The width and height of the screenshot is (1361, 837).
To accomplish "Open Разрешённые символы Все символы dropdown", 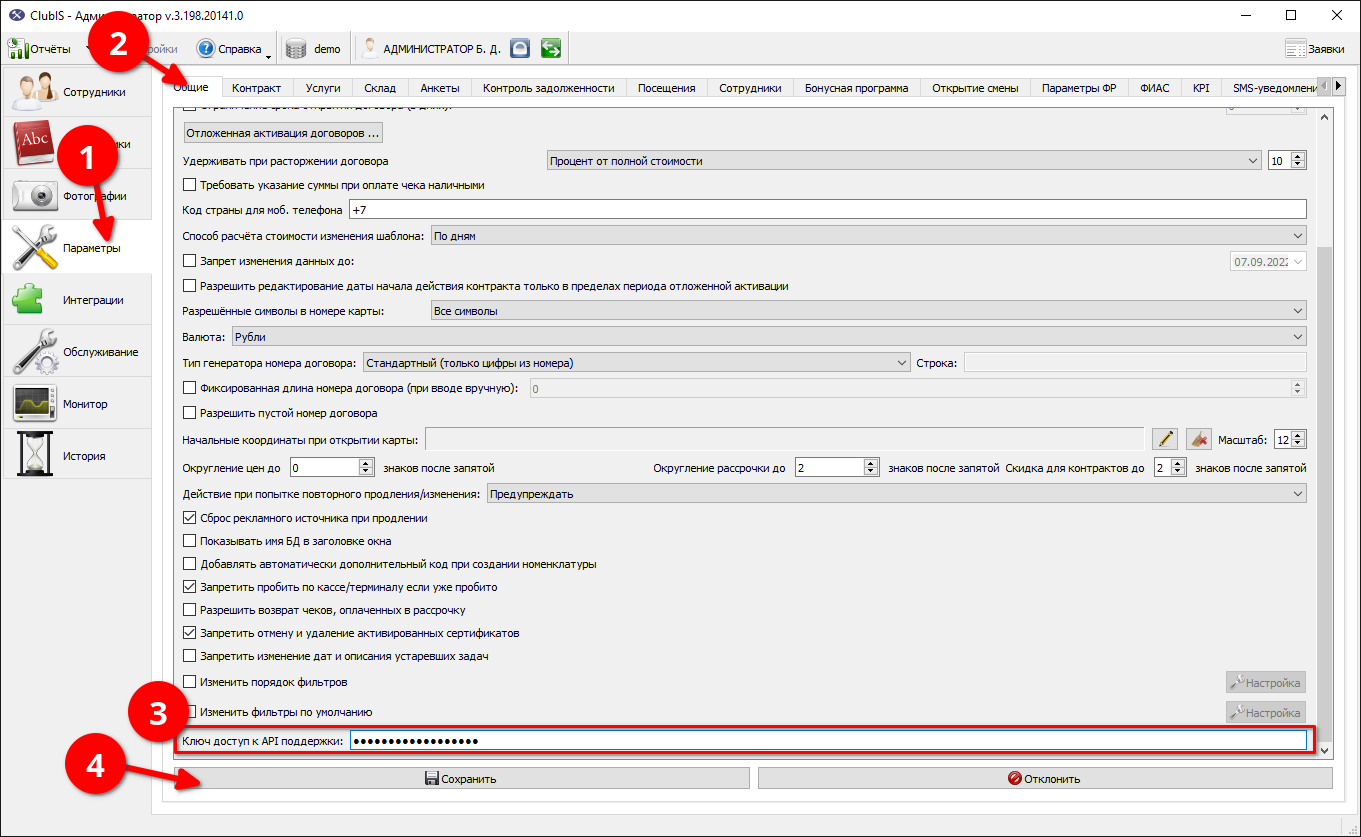I will 868,311.
